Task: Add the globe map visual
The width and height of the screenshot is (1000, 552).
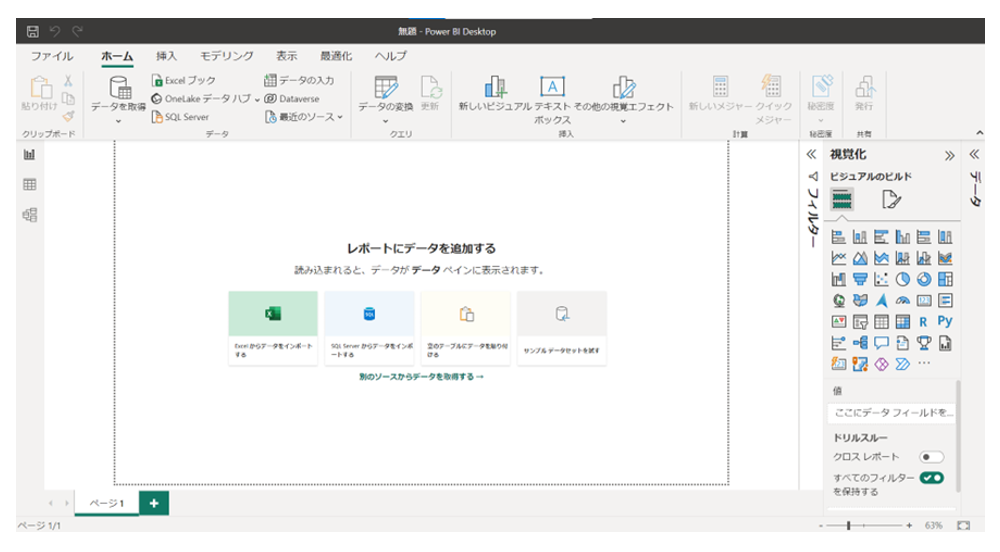Action: pos(839,300)
